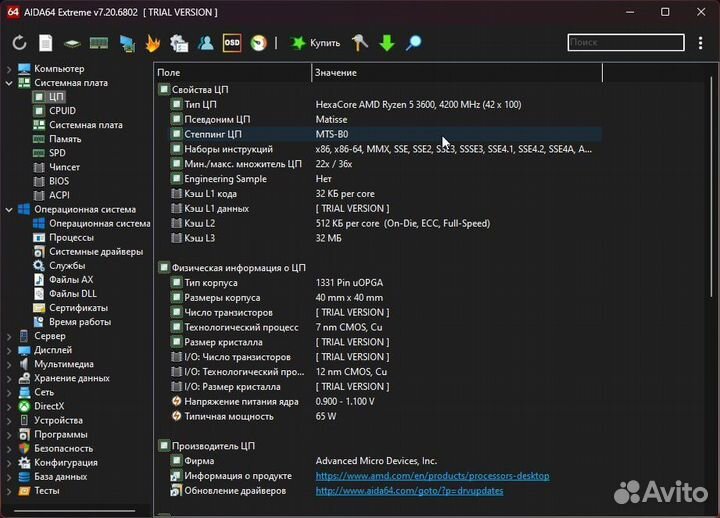Open the Память sidebar entry
The image size is (720, 518).
tap(58, 139)
